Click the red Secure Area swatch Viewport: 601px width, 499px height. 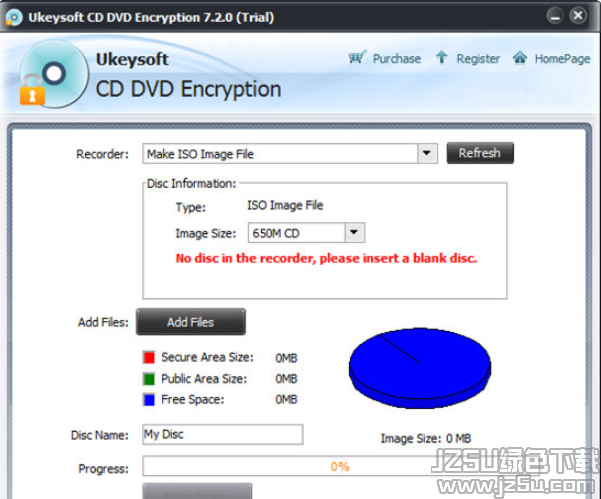(x=149, y=357)
